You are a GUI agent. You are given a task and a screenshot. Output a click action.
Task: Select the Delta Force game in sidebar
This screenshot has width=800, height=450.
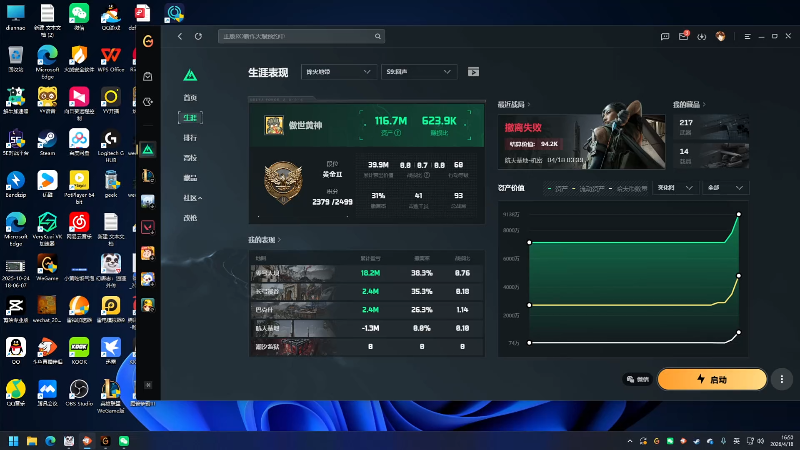[x=148, y=149]
